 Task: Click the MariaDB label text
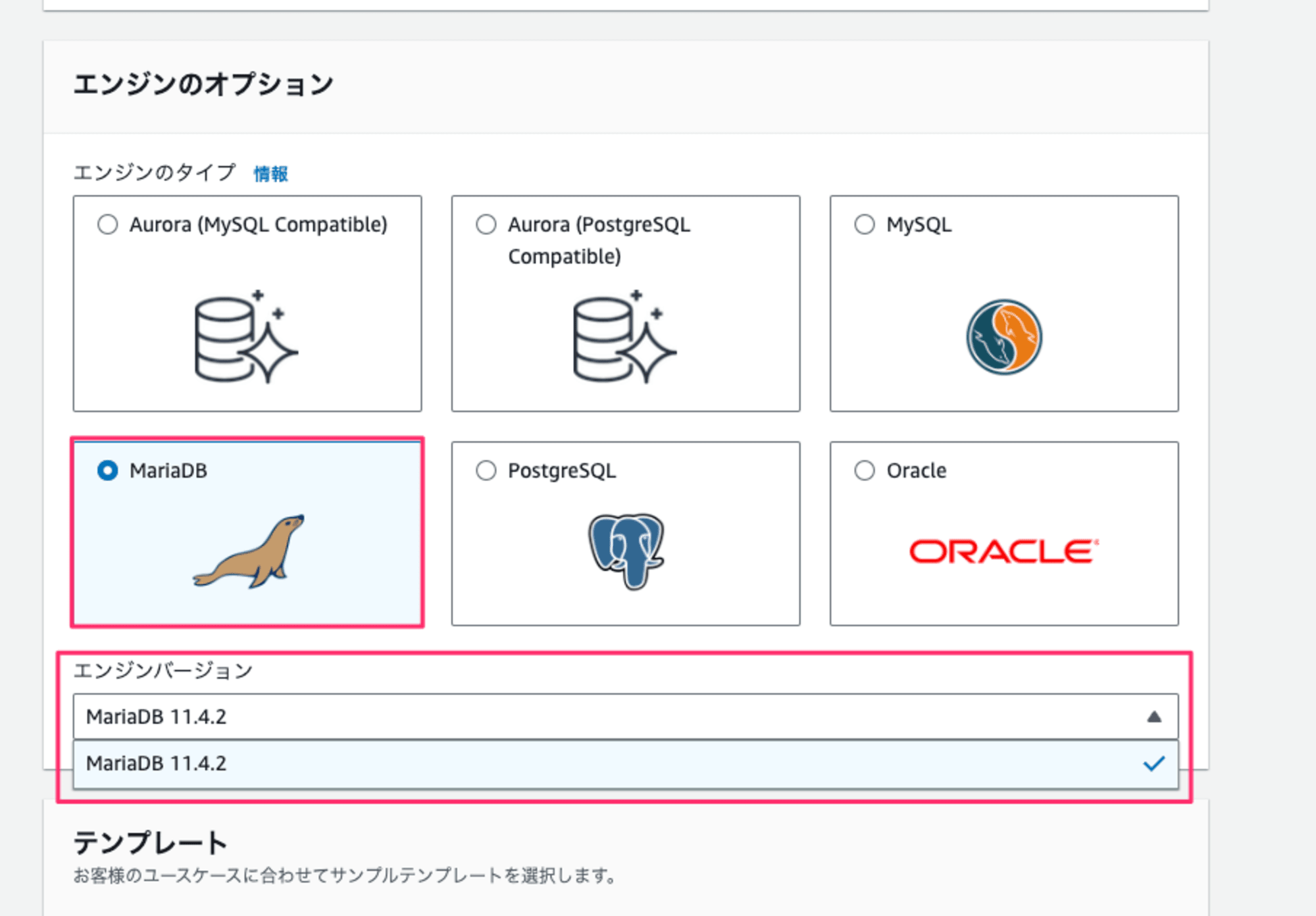pos(168,471)
